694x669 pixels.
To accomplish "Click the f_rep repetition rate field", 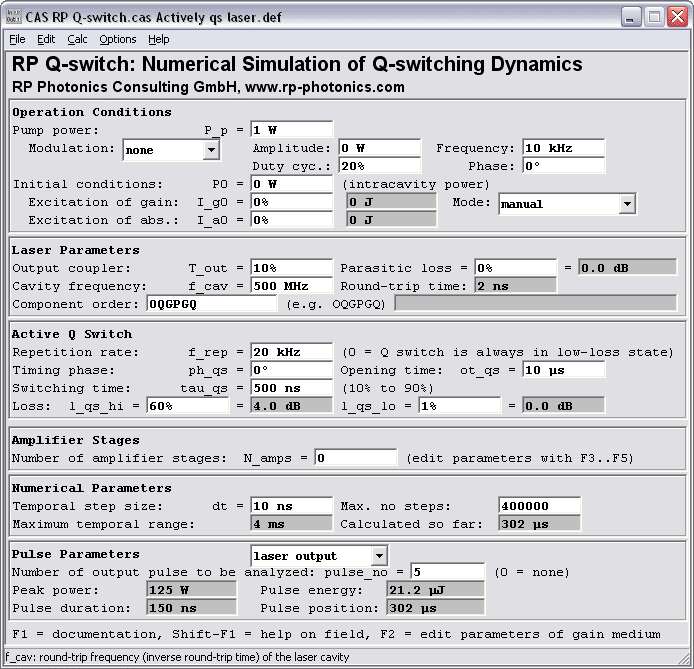I will [x=291, y=352].
